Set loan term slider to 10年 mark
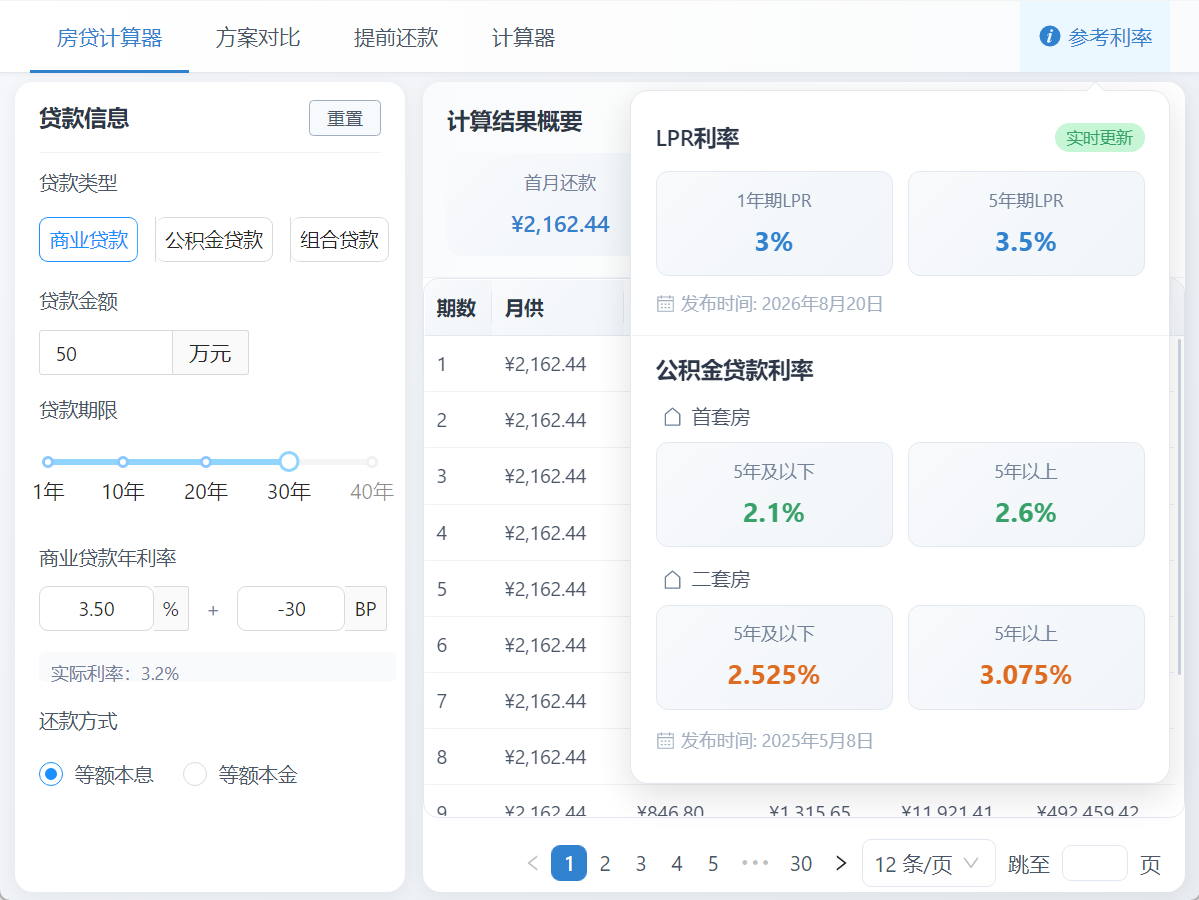1199x900 pixels. tap(123, 462)
